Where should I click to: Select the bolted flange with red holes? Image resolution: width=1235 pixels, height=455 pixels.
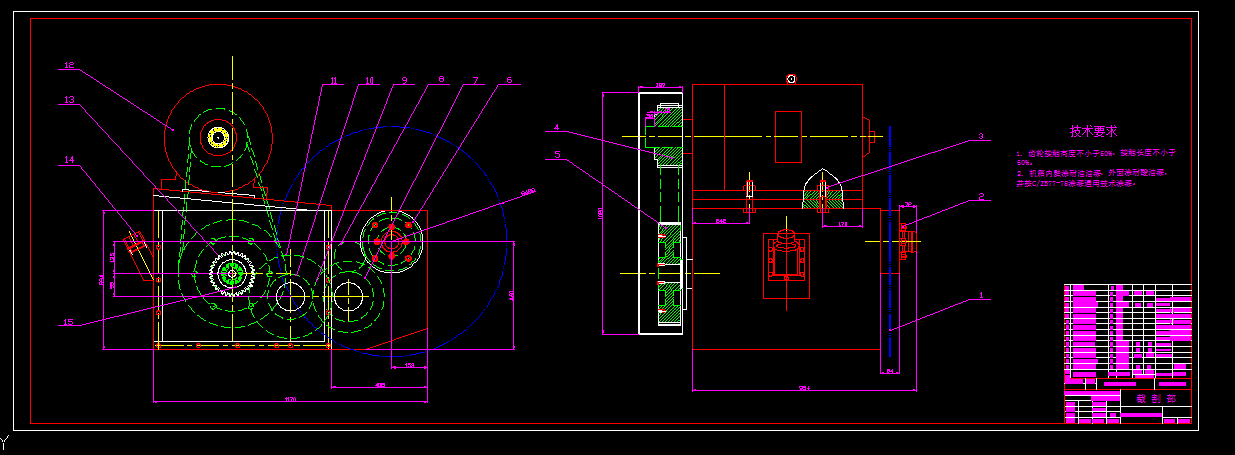(x=391, y=240)
